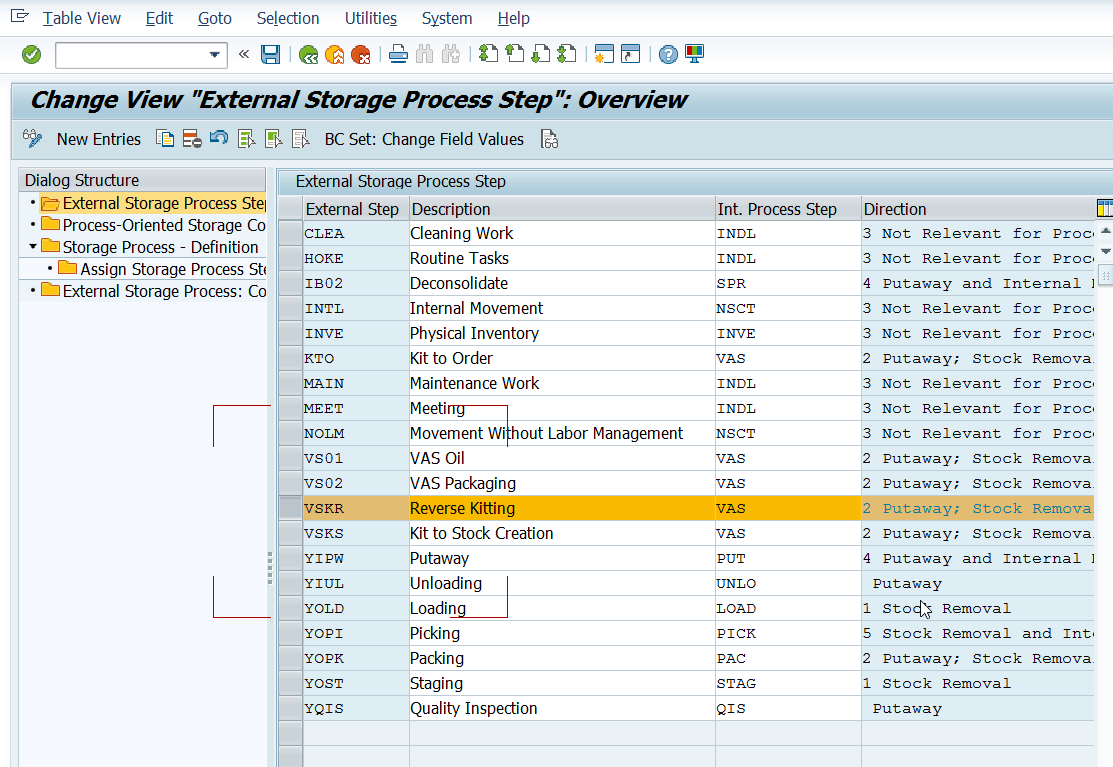Click the 'Deconsolidate' description cell
The height and width of the screenshot is (767, 1113).
tap(562, 283)
